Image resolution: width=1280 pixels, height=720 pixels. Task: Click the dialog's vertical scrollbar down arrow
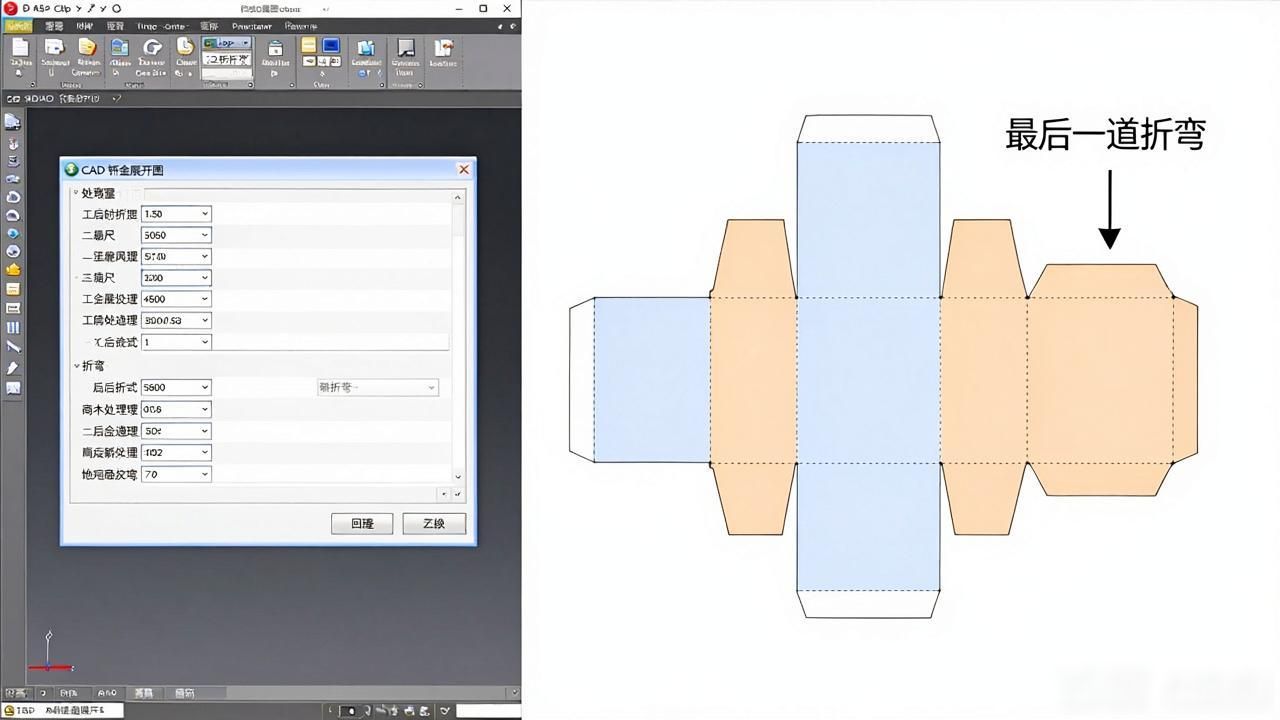[458, 478]
